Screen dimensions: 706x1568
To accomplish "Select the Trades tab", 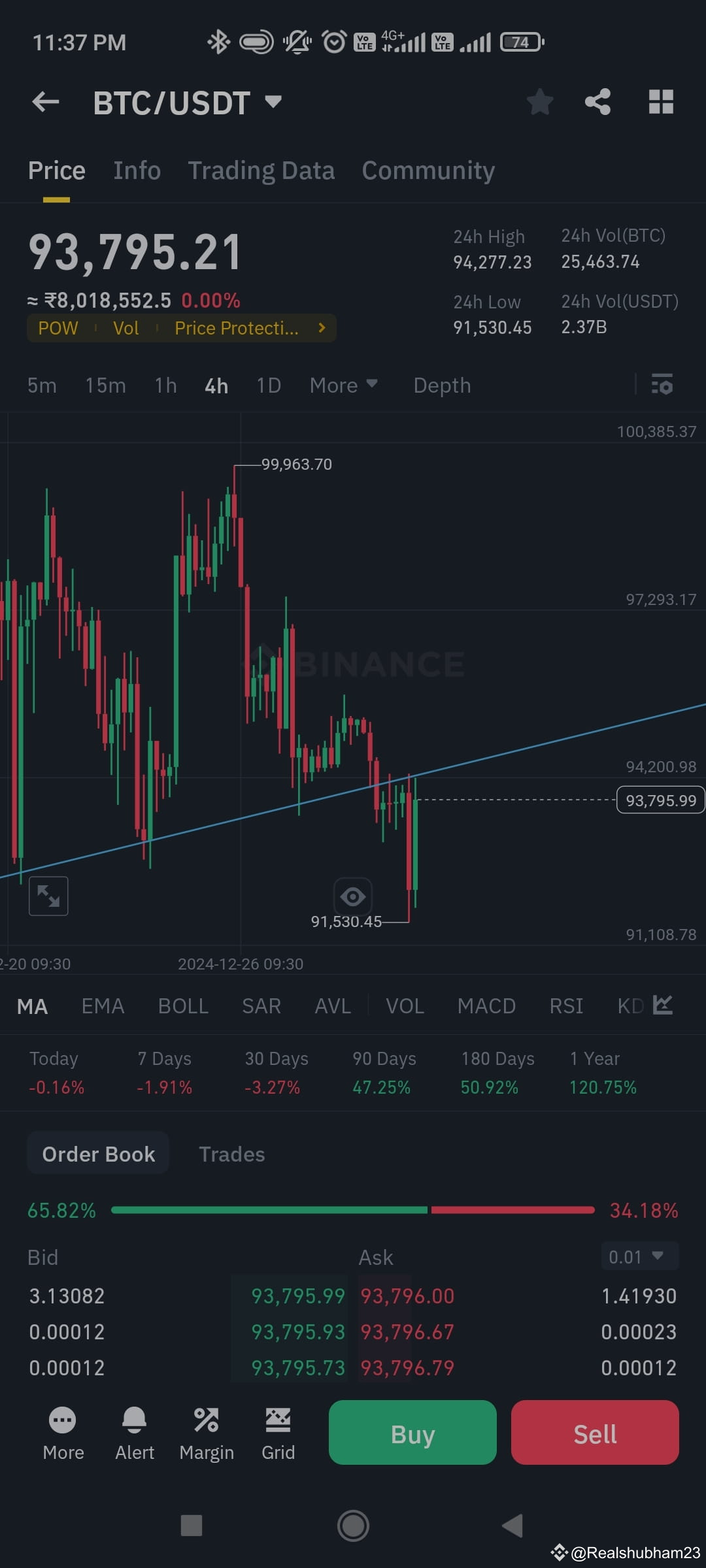I will point(232,1154).
